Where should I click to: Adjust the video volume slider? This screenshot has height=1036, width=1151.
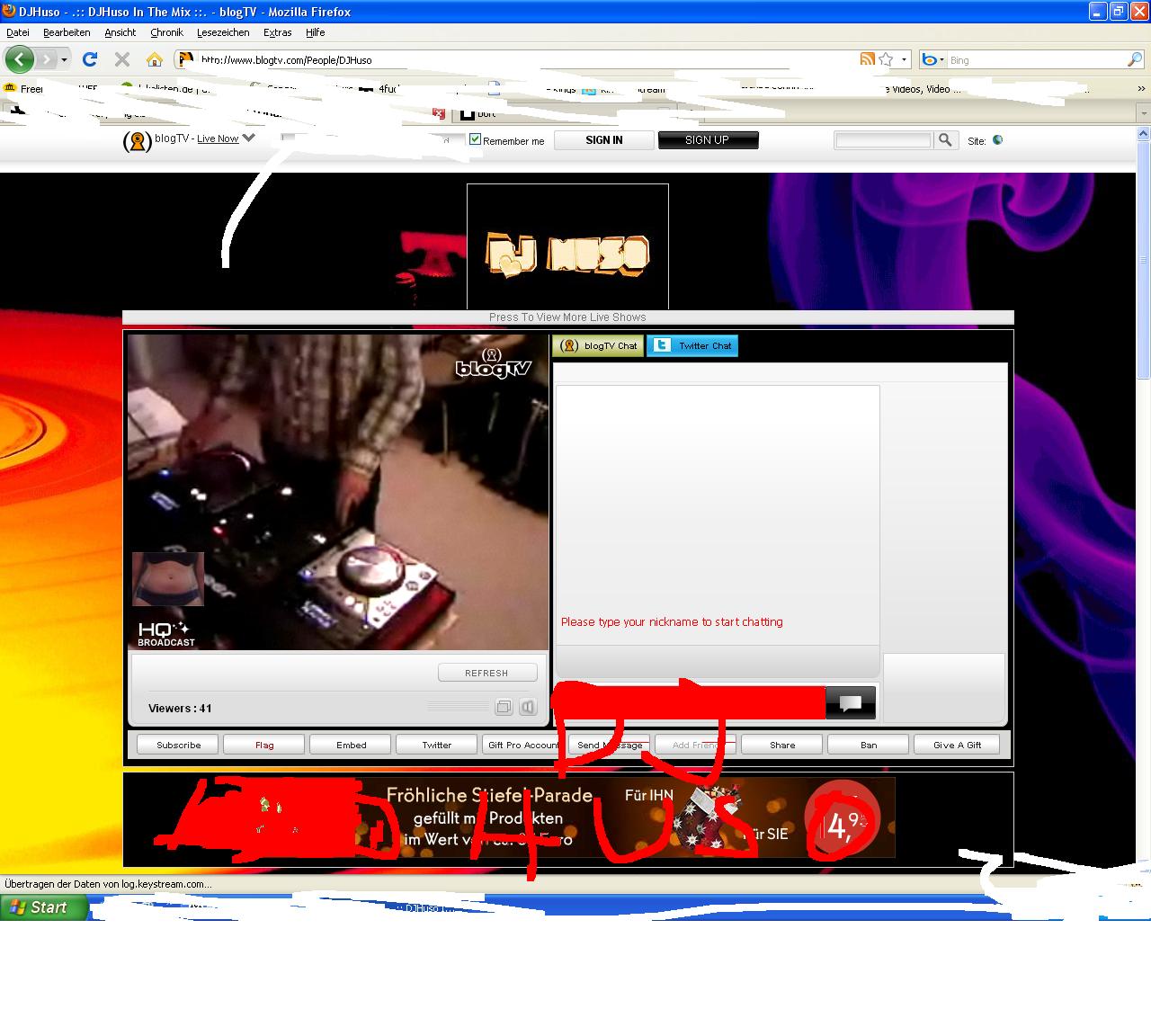click(x=459, y=707)
